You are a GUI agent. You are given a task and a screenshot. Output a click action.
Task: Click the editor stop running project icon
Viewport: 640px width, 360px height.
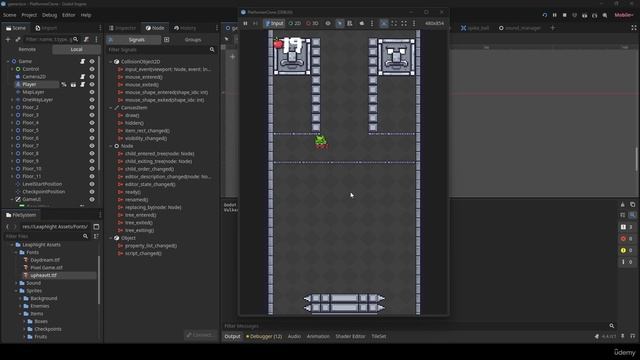(564, 15)
